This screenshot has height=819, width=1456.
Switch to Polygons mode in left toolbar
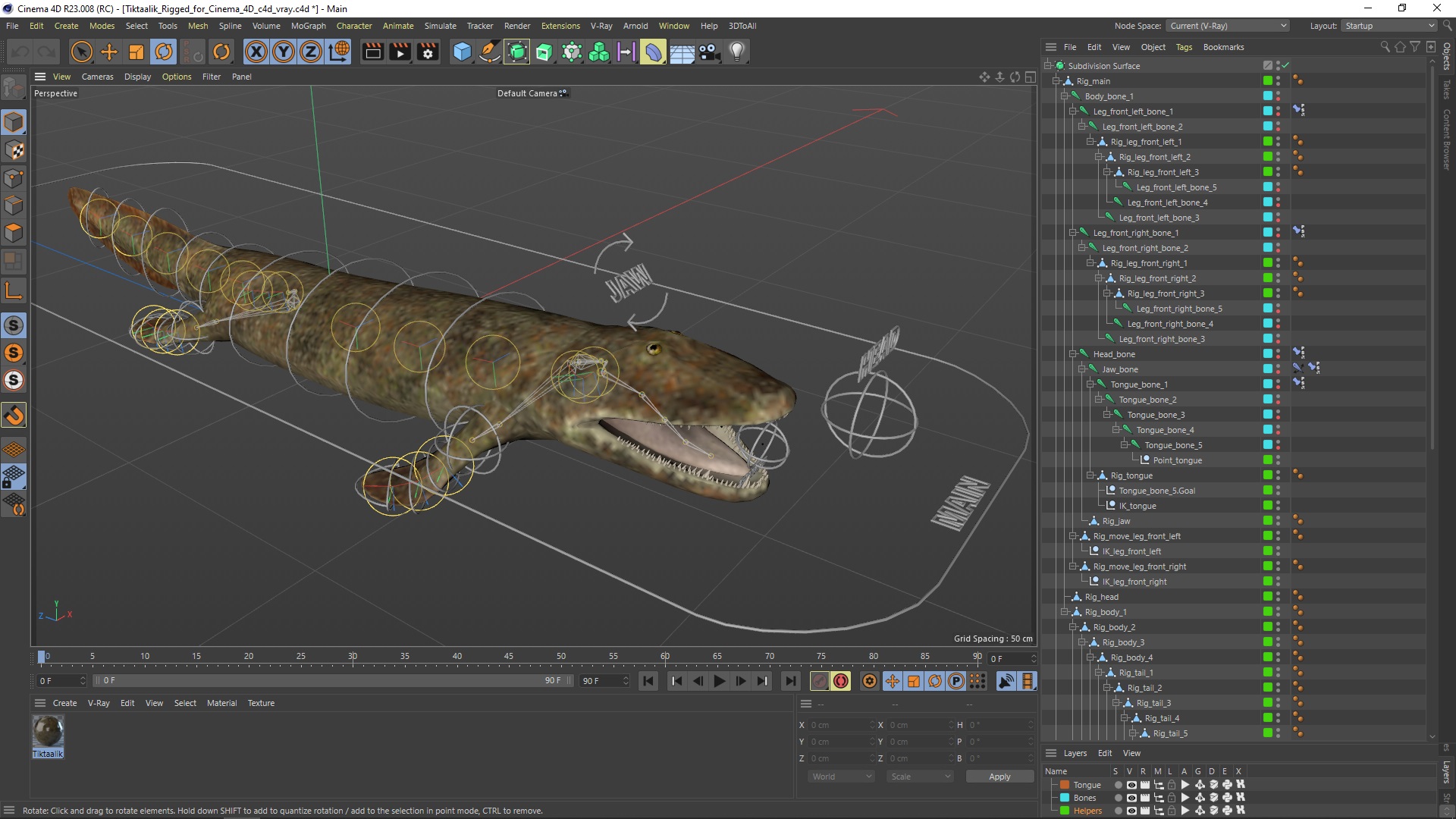[14, 232]
